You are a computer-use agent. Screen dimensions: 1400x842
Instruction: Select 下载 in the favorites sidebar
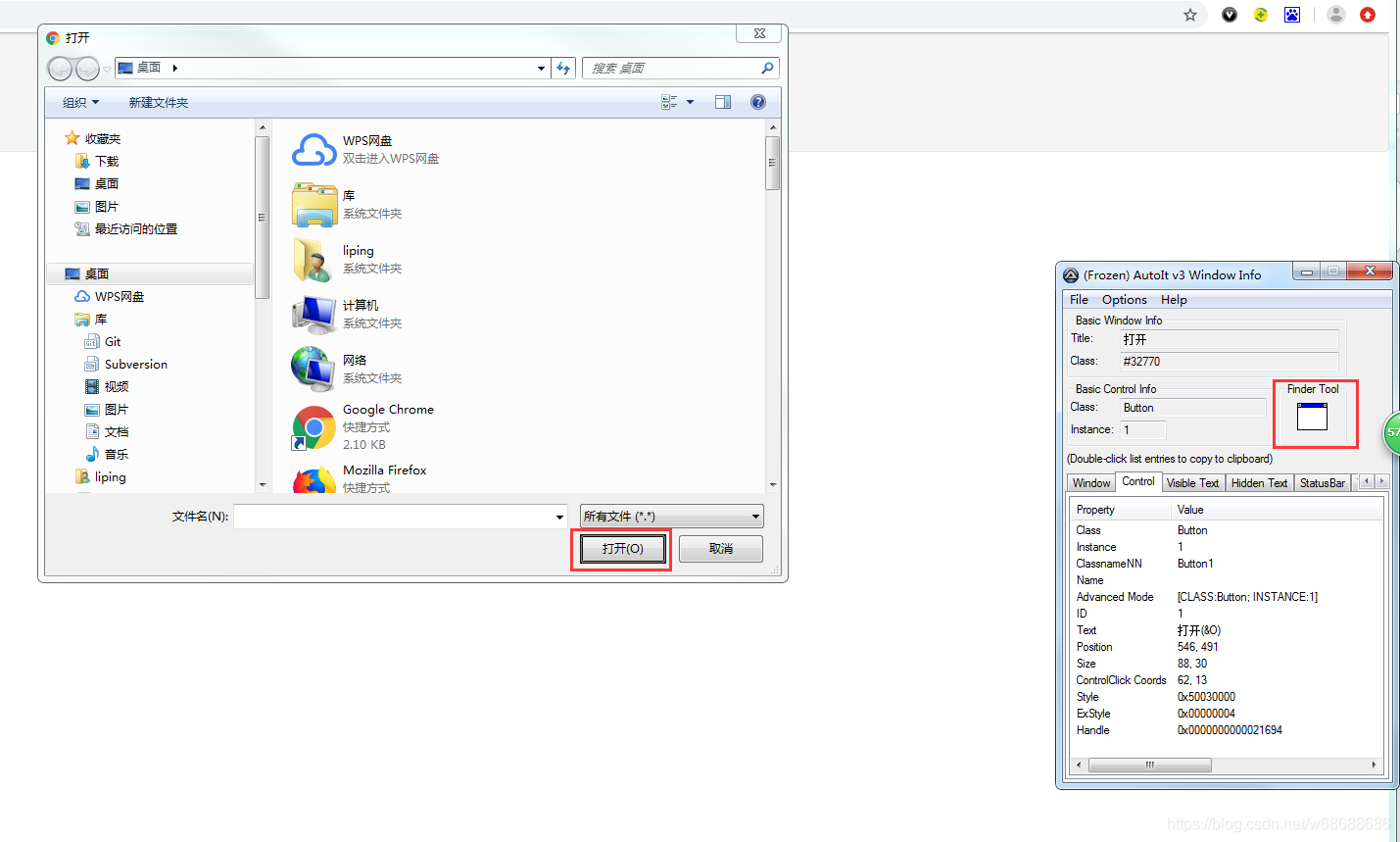tap(108, 161)
